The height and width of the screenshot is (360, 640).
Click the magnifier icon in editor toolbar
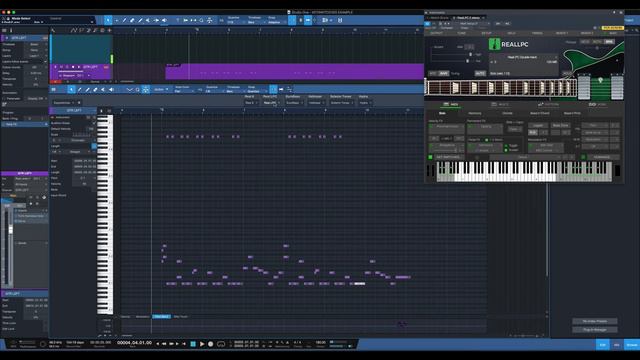[x=138, y=89]
